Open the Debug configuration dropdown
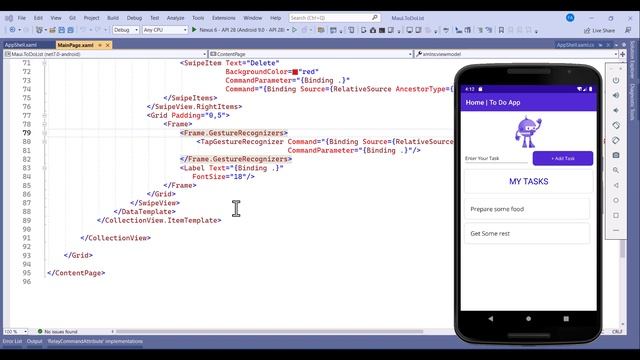Image resolution: width=640 pixels, height=360 pixels. (126, 30)
